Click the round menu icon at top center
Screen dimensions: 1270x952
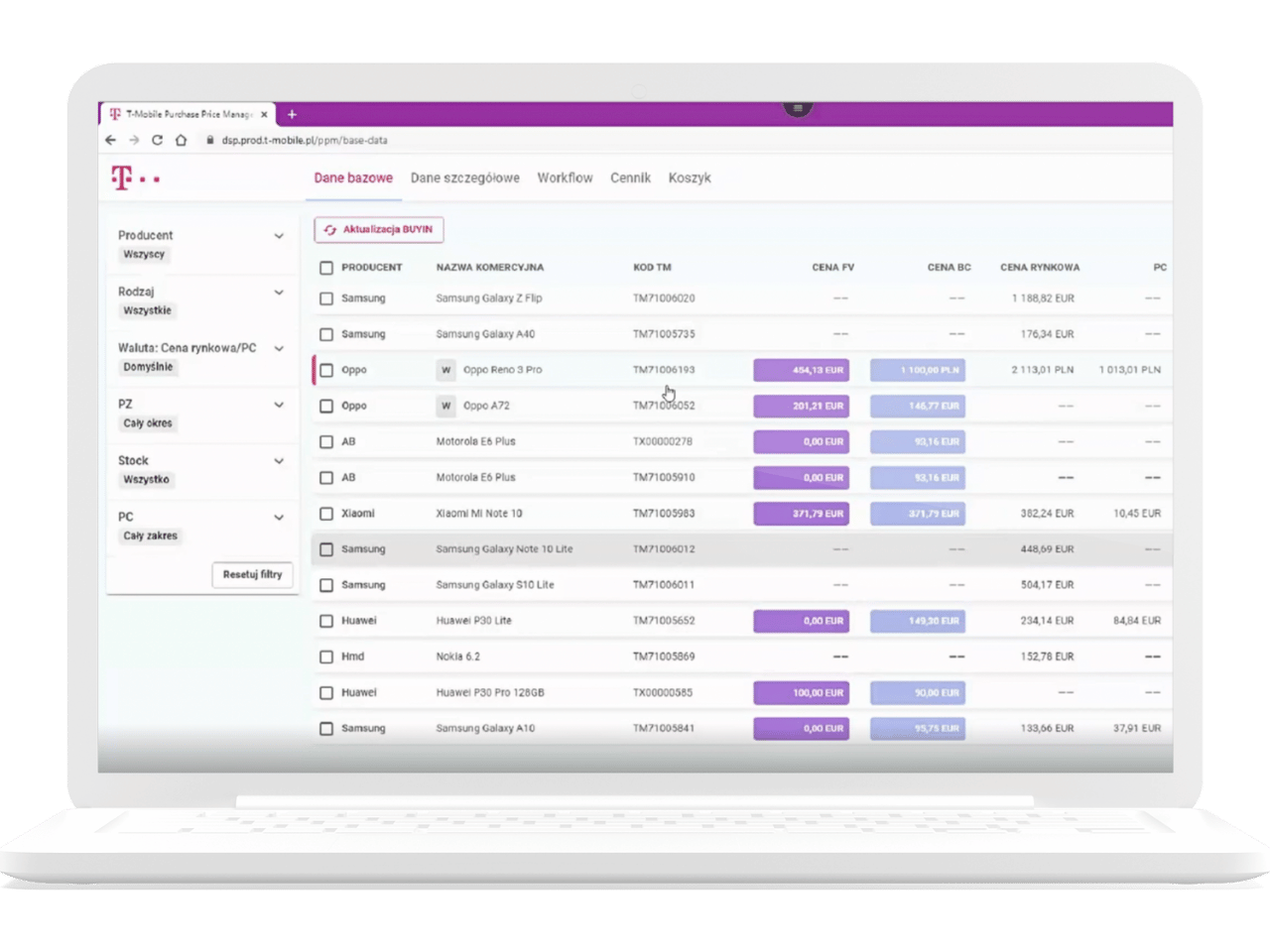click(798, 107)
